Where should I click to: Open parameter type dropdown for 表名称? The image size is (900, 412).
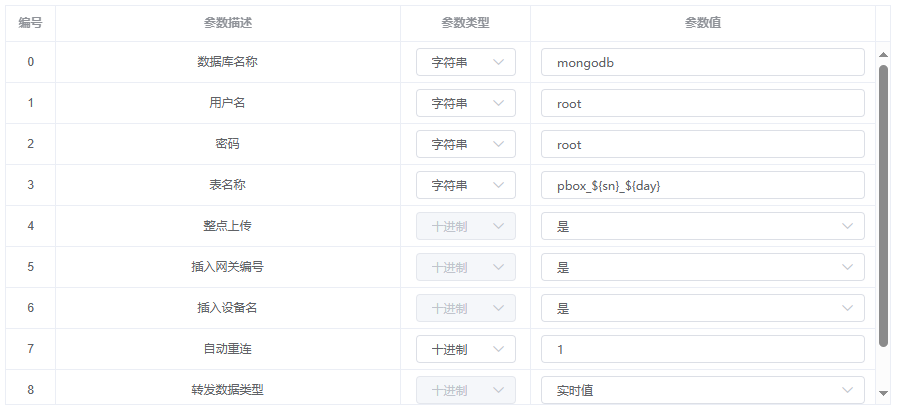pos(465,185)
